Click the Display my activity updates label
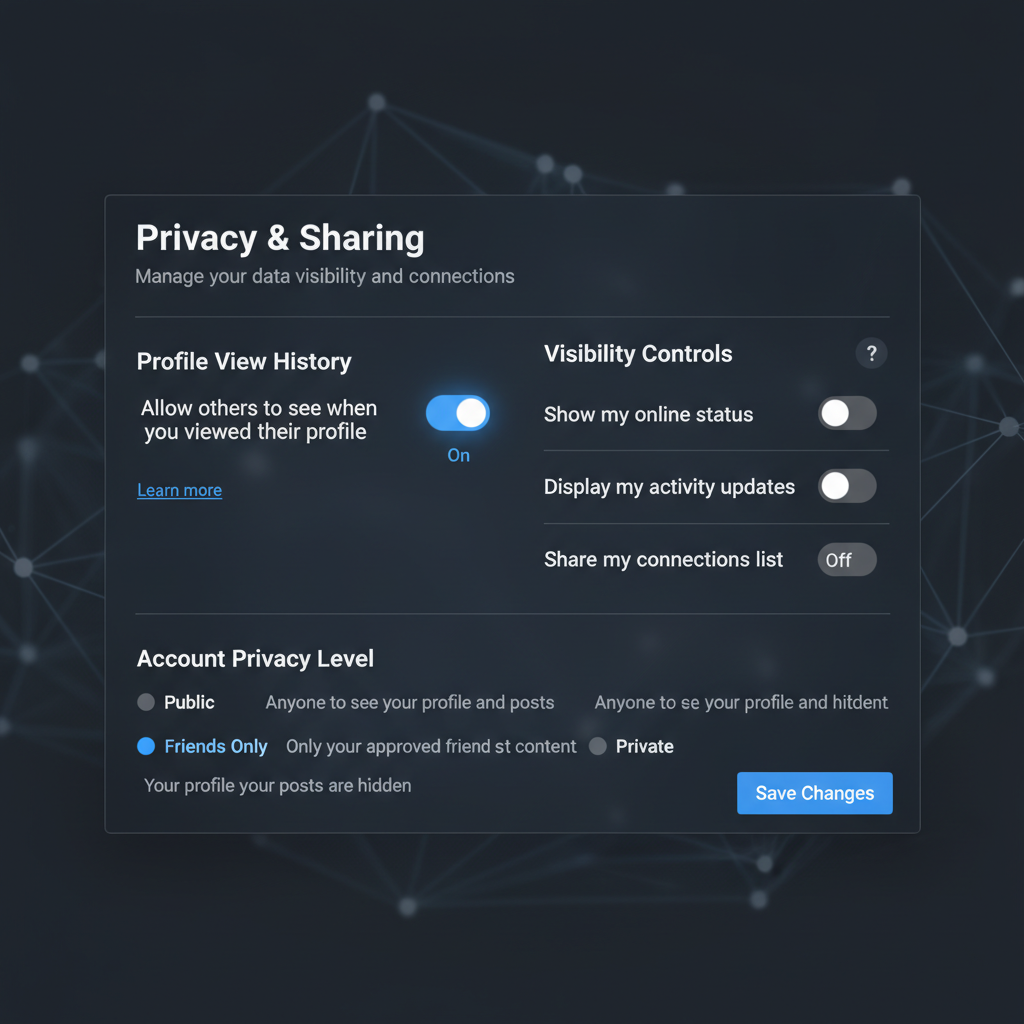1024x1024 pixels. click(669, 487)
